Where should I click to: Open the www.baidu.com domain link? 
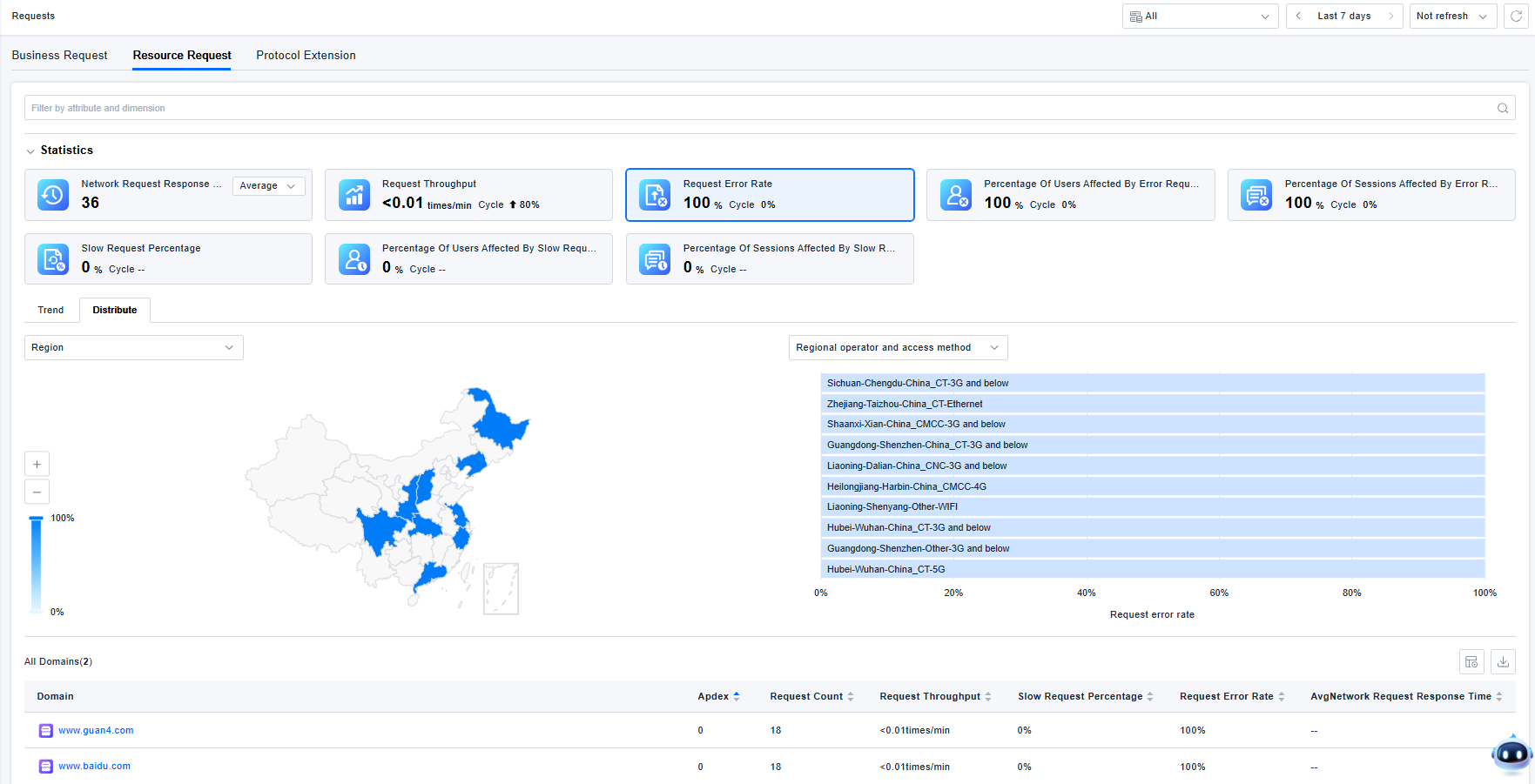pos(94,767)
